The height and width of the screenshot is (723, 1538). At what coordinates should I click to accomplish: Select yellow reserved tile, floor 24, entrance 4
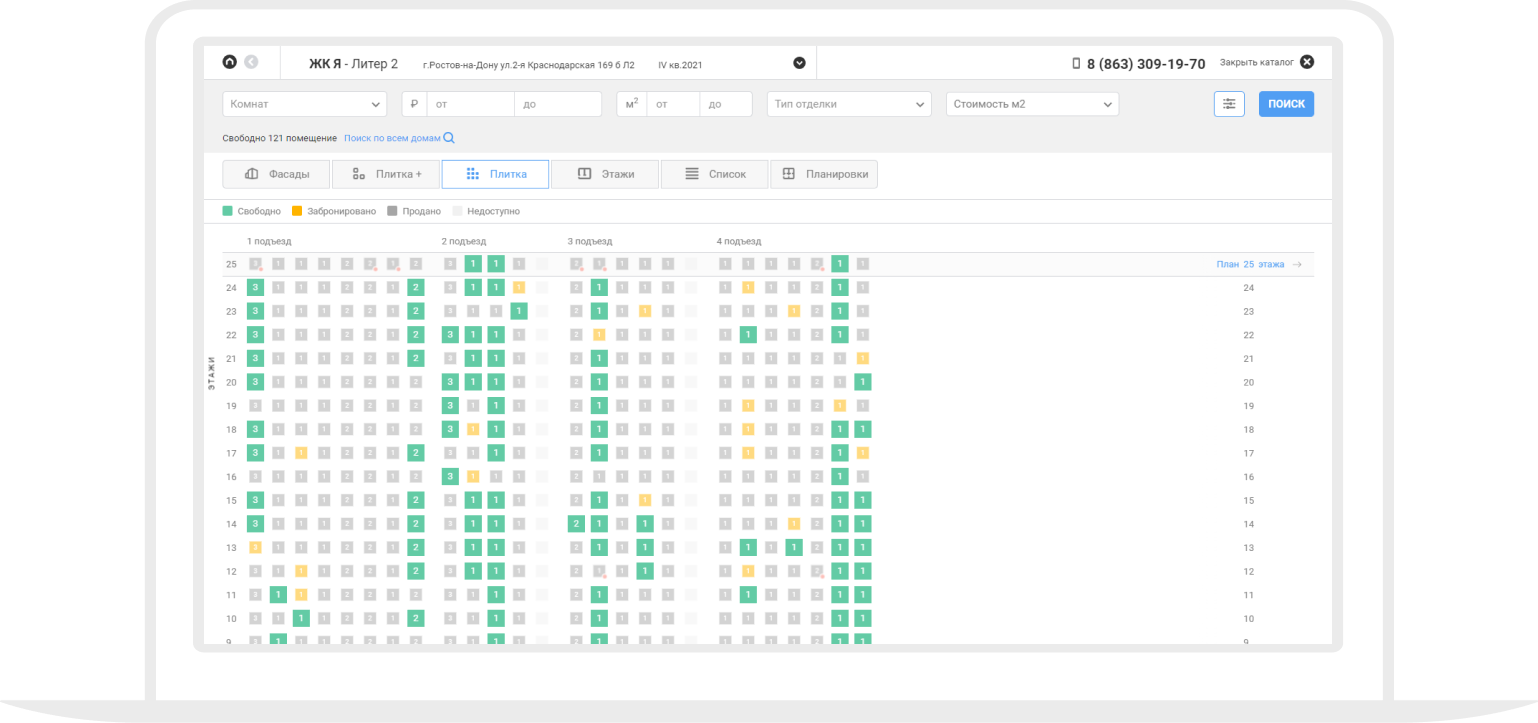[x=748, y=287]
